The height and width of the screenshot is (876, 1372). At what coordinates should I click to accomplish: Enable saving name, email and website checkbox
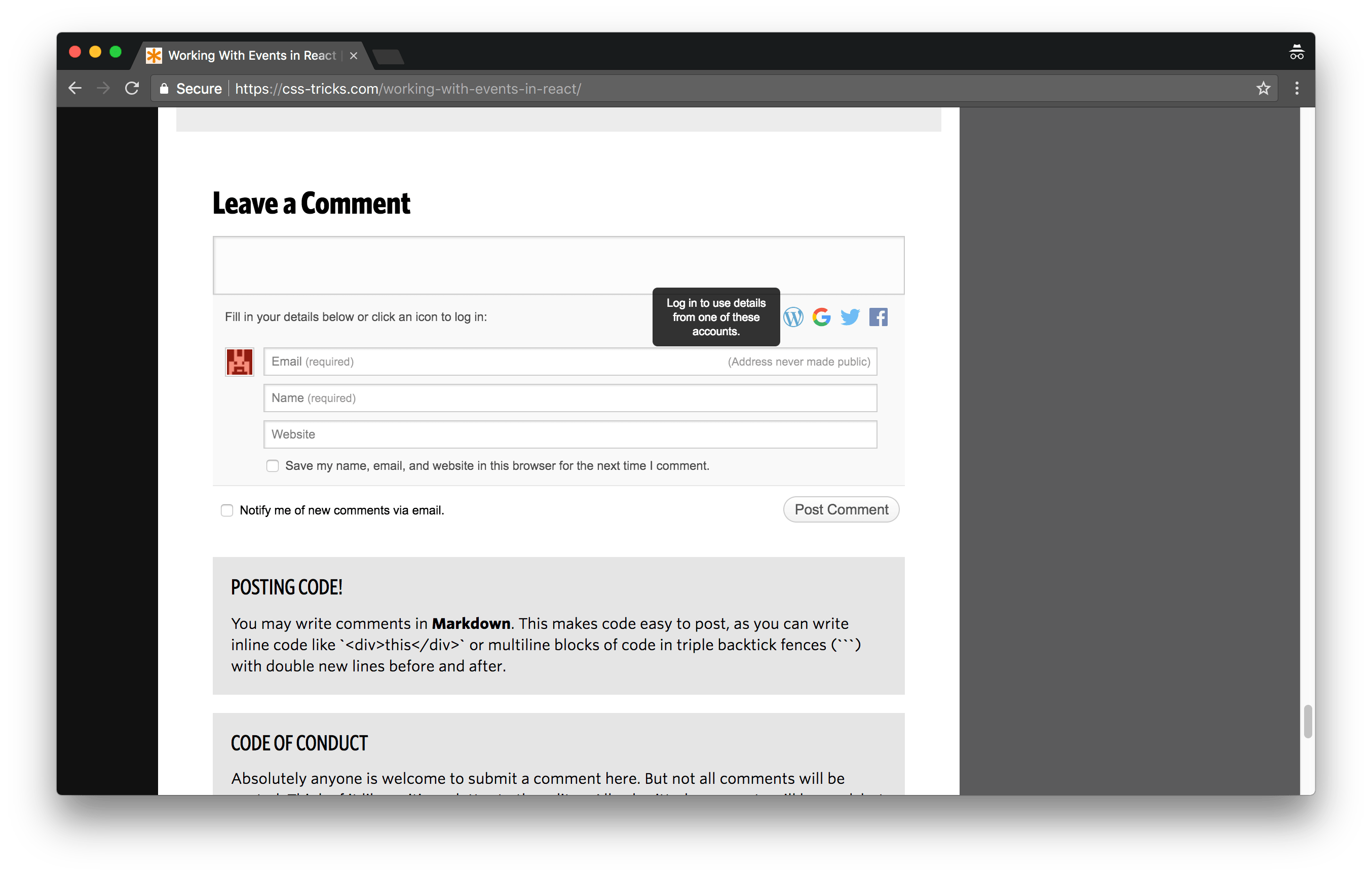(x=273, y=466)
